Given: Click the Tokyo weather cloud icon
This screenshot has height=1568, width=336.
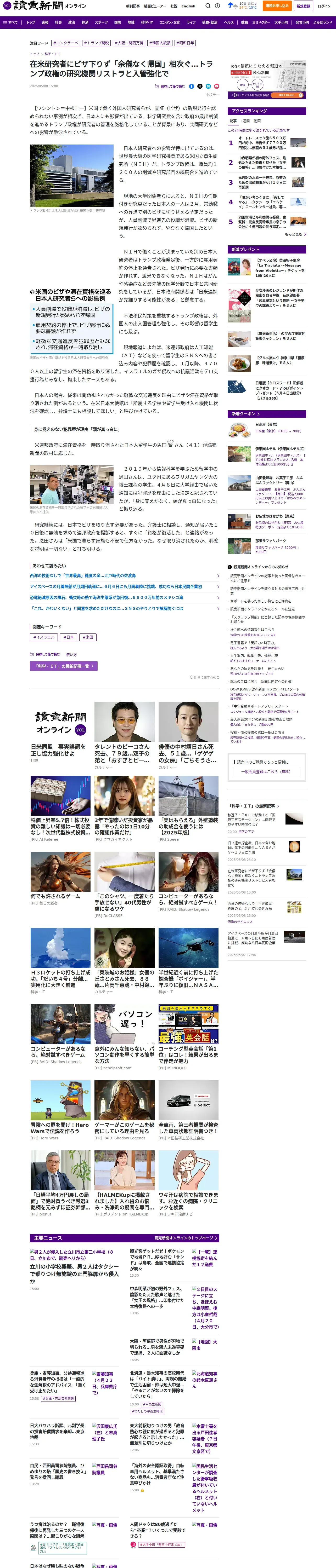Looking at the screenshot, I should [232, 5].
